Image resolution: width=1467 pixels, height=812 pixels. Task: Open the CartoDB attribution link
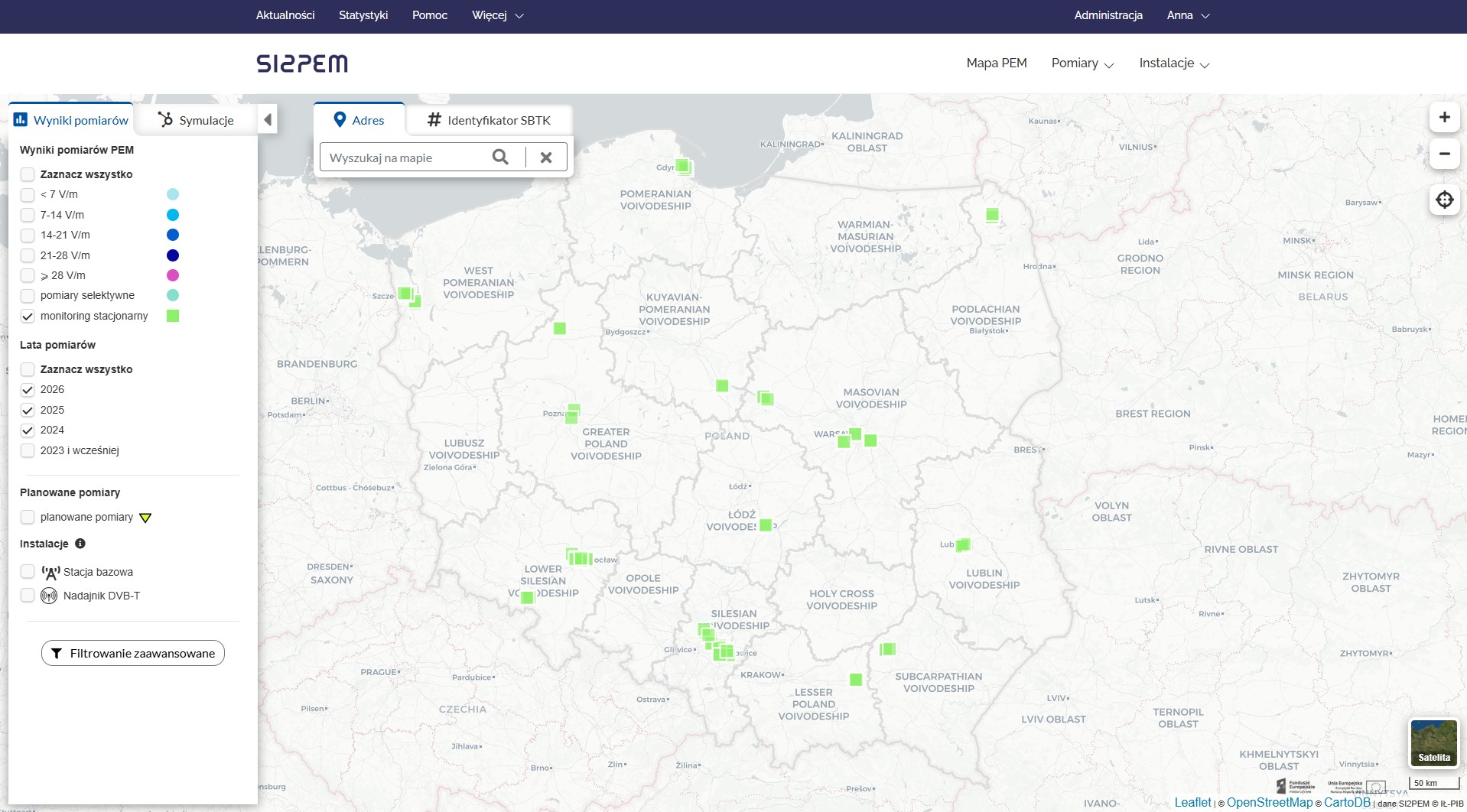click(x=1347, y=802)
